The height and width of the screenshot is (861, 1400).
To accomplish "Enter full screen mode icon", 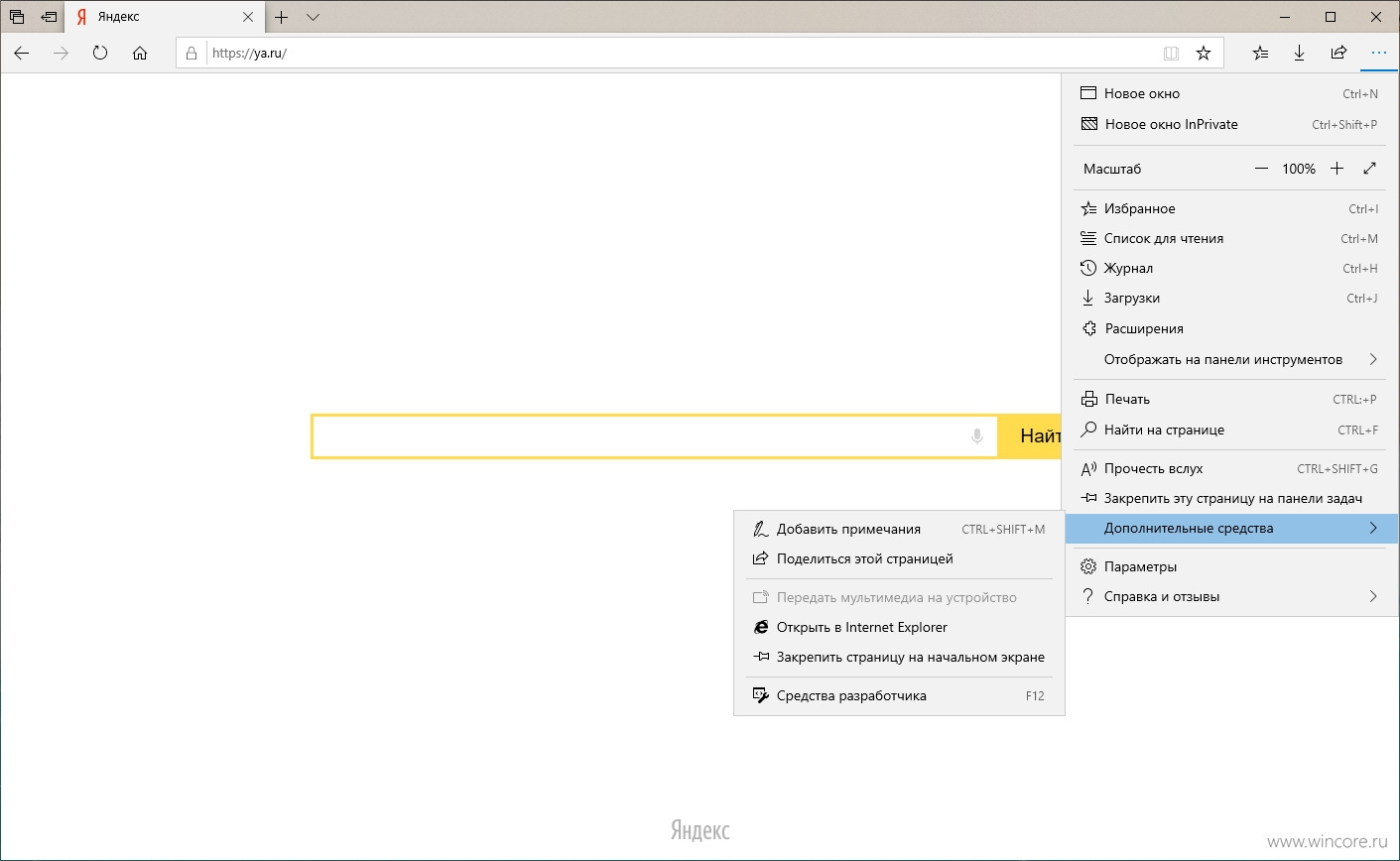I will click(1370, 169).
